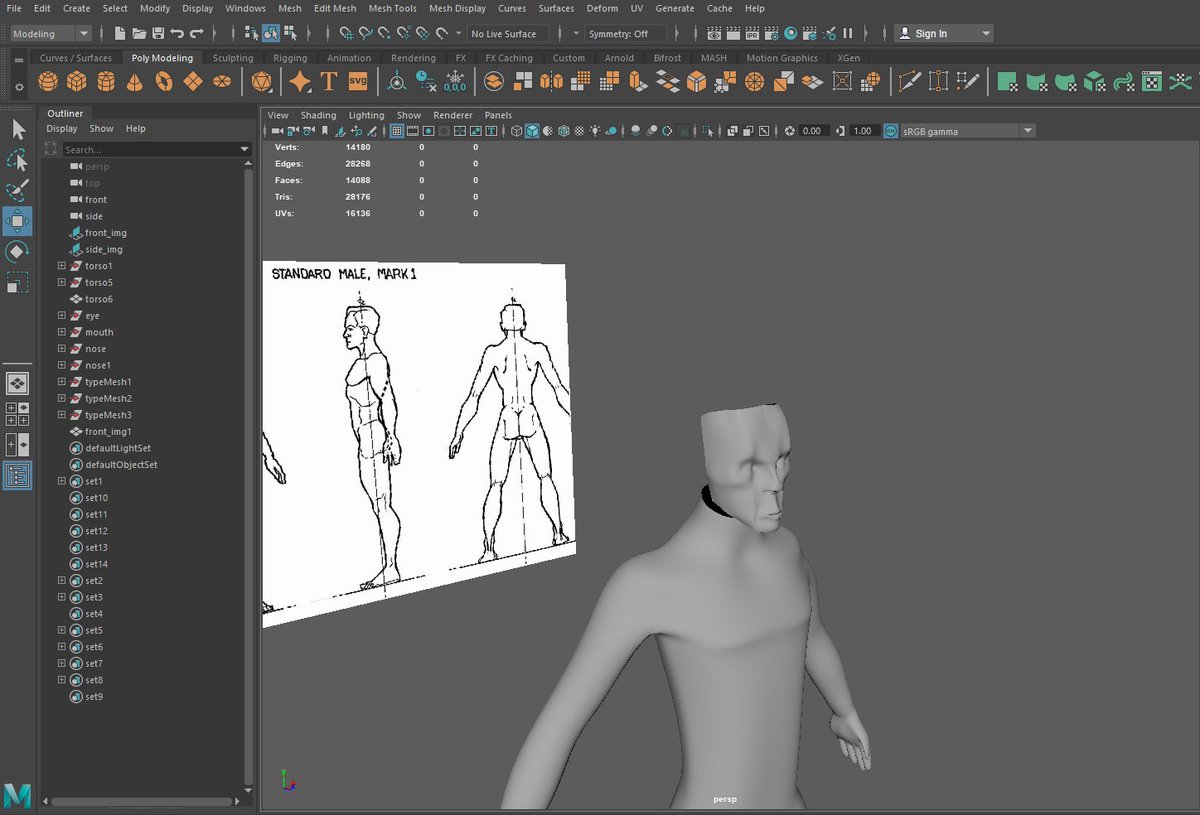Click the No Live Surface field
Viewport: 1200px width, 815px height.
504,34
